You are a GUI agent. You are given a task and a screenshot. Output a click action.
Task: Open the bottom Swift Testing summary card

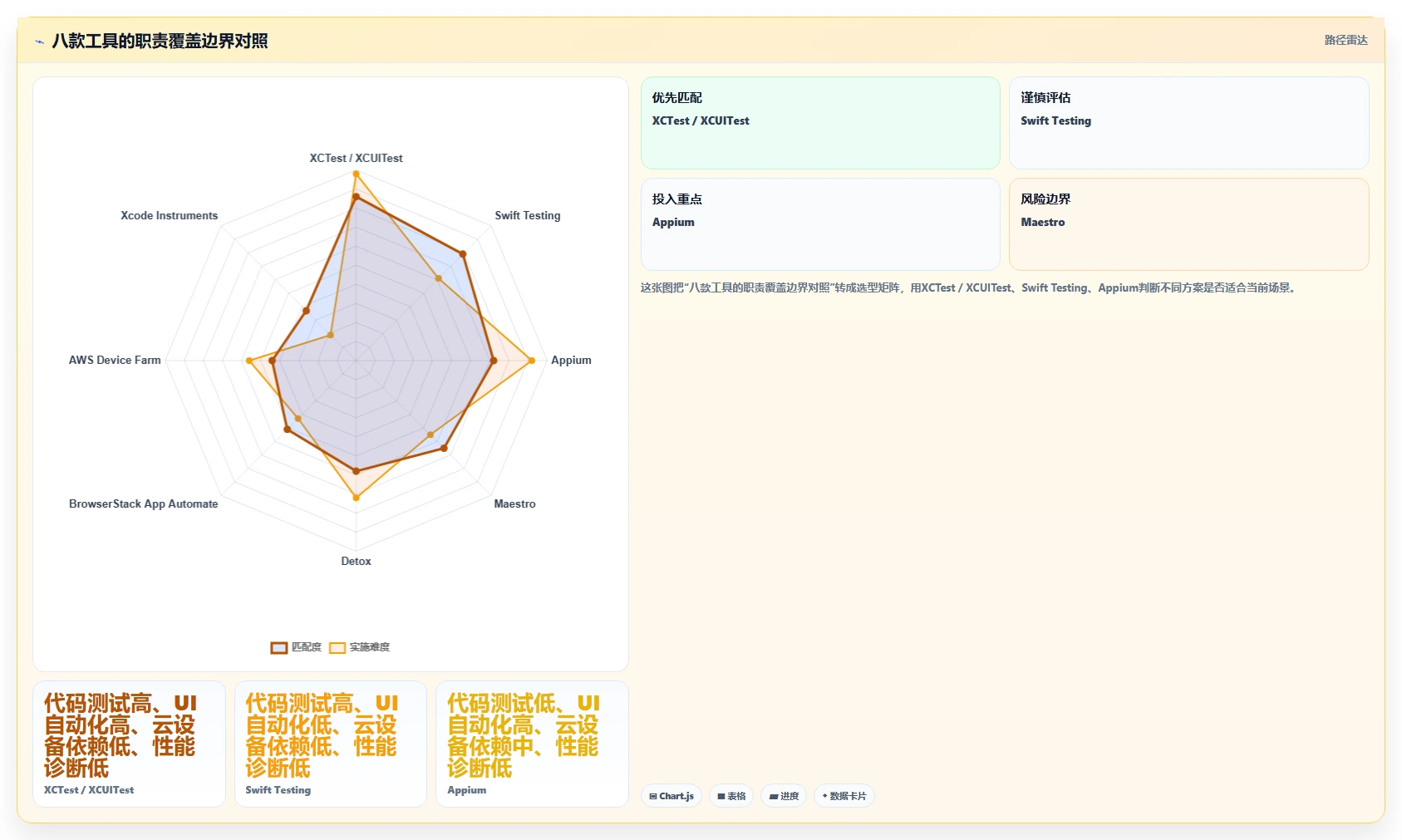pos(331,744)
